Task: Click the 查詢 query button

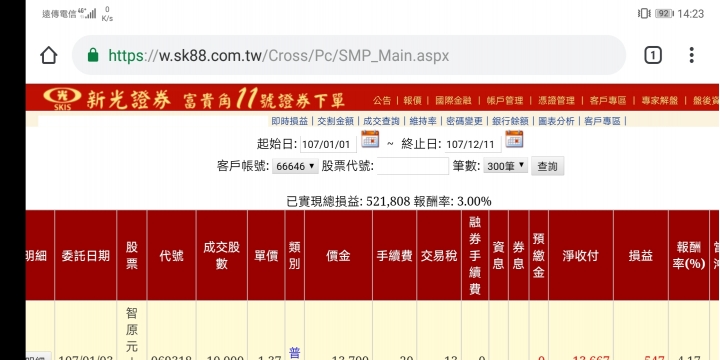Action: [x=547, y=166]
